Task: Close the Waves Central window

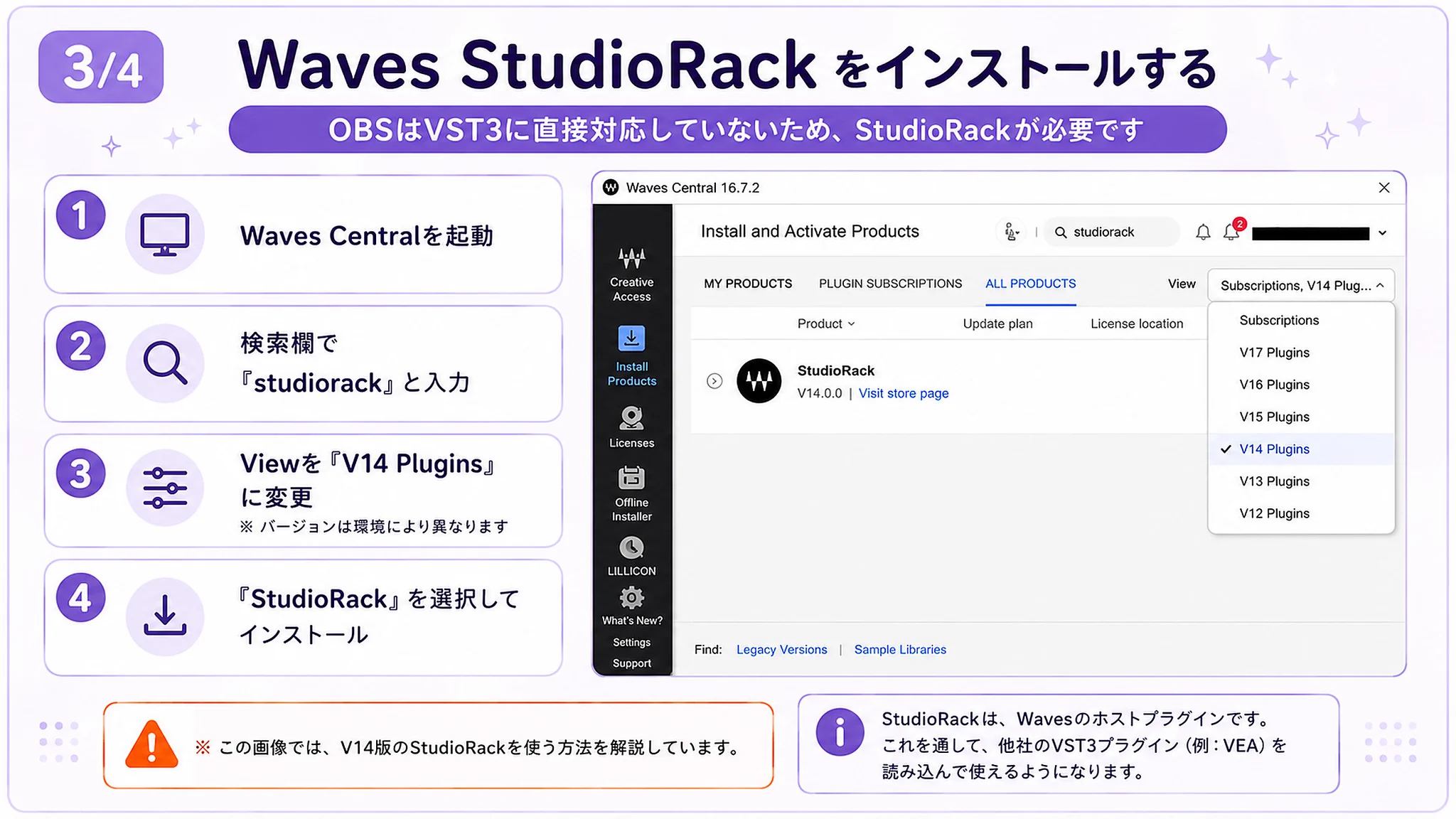Action: coord(1383,188)
